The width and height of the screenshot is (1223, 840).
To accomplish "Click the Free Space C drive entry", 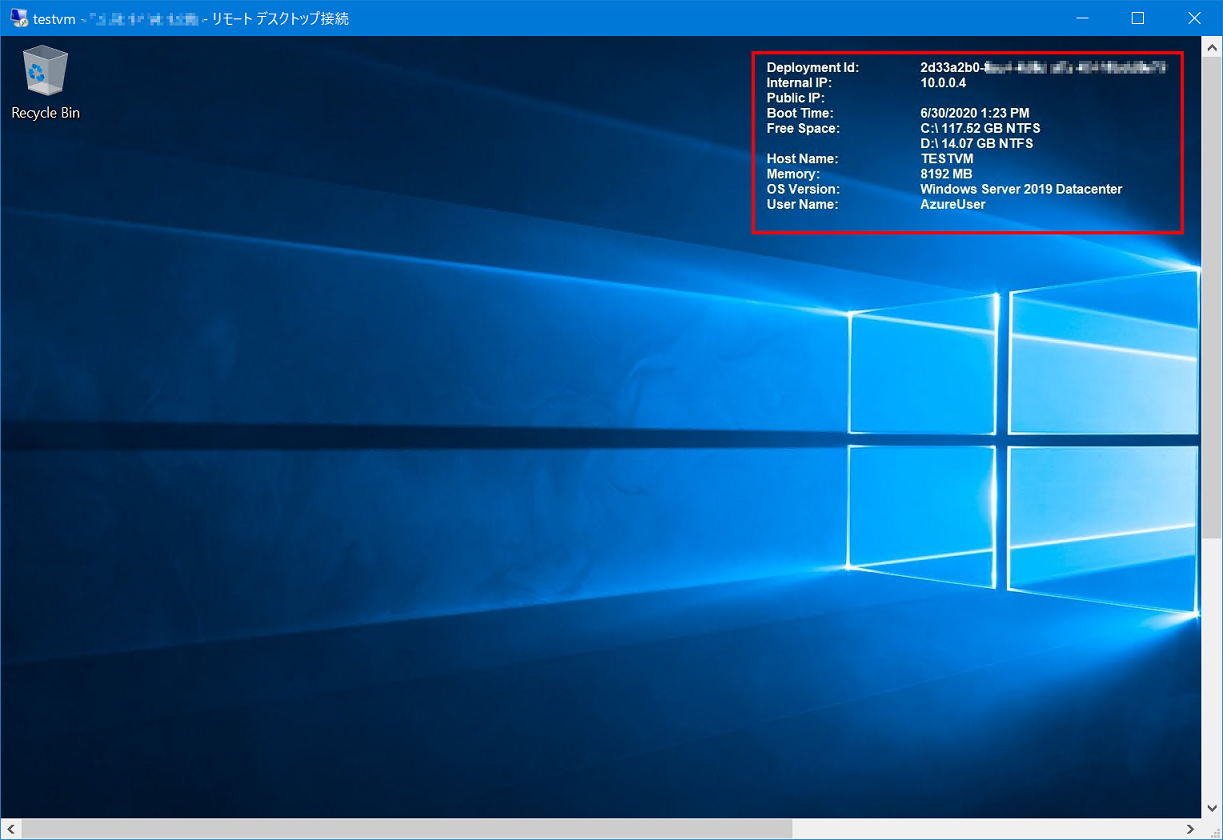I will coord(980,128).
